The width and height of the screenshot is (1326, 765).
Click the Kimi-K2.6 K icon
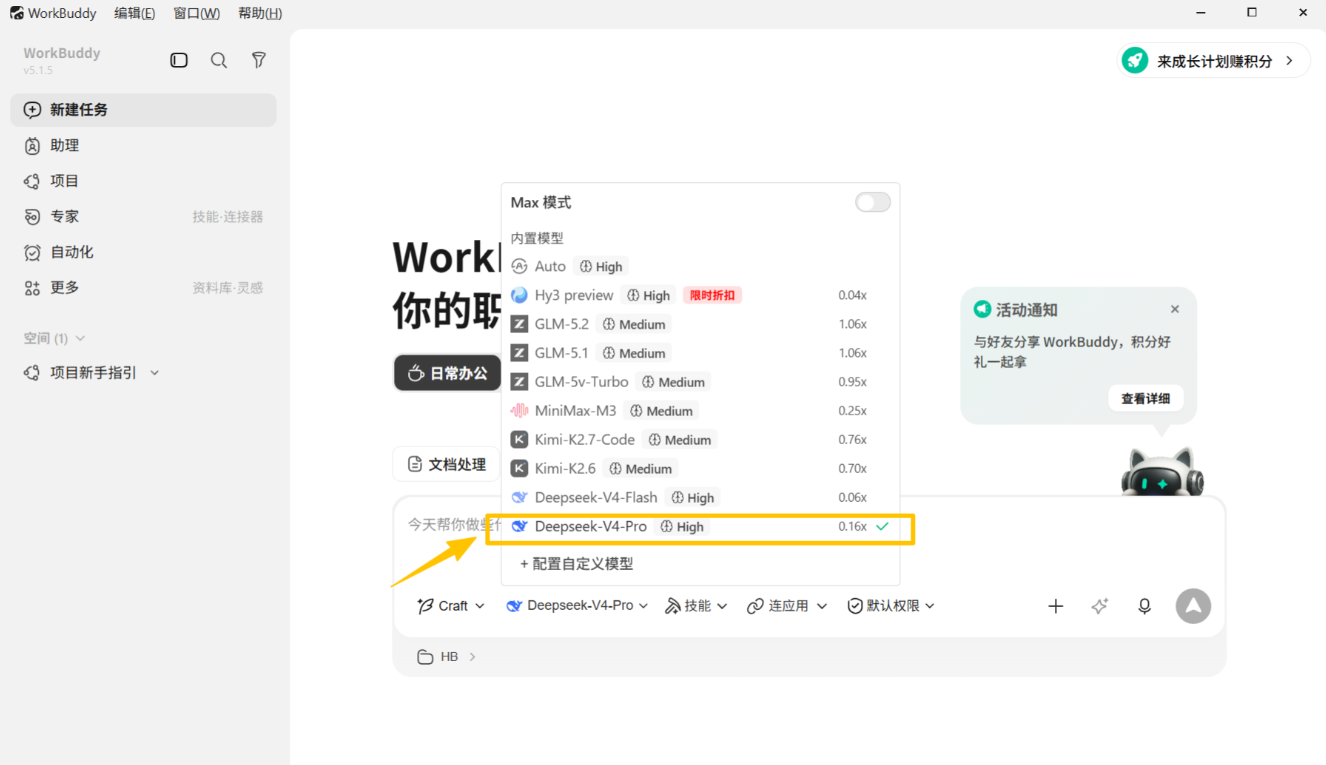click(x=519, y=468)
